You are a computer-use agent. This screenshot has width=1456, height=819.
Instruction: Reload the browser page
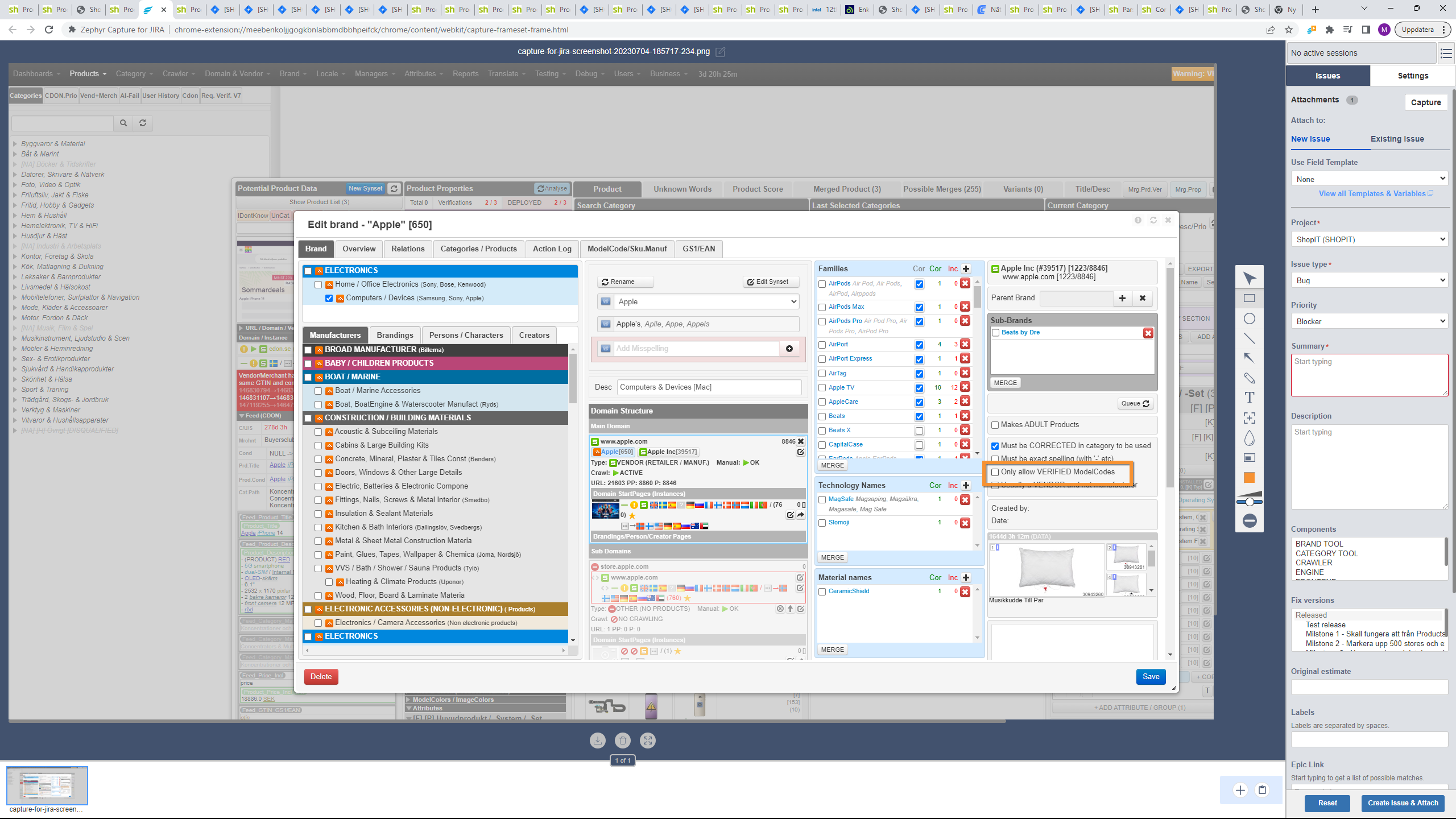(49, 30)
